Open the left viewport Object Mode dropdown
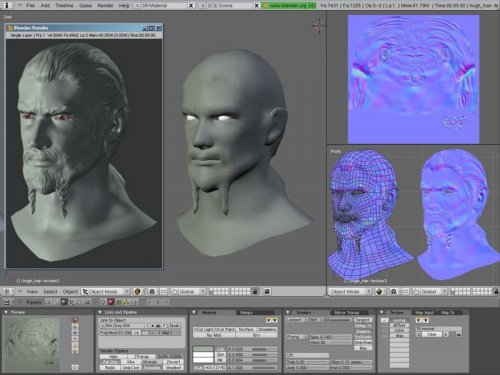Image resolution: width=500 pixels, height=375 pixels. pos(106,292)
